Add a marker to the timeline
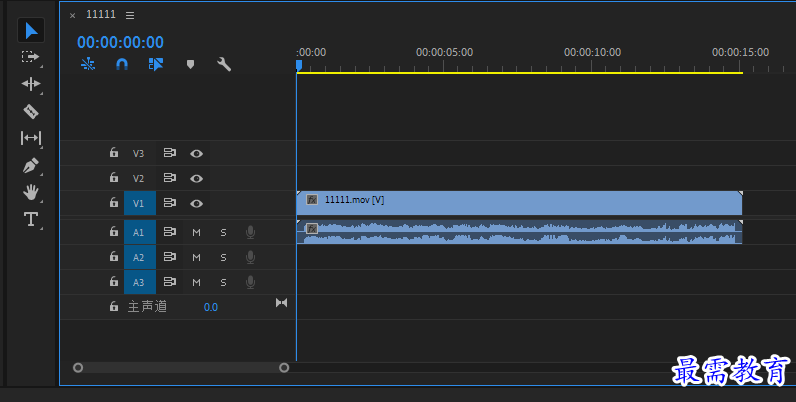The width and height of the screenshot is (796, 402). pos(190,64)
